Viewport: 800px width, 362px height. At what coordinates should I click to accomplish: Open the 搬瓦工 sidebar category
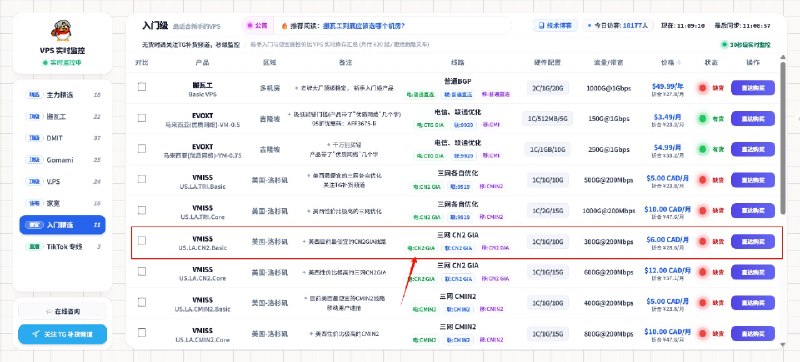point(62,117)
